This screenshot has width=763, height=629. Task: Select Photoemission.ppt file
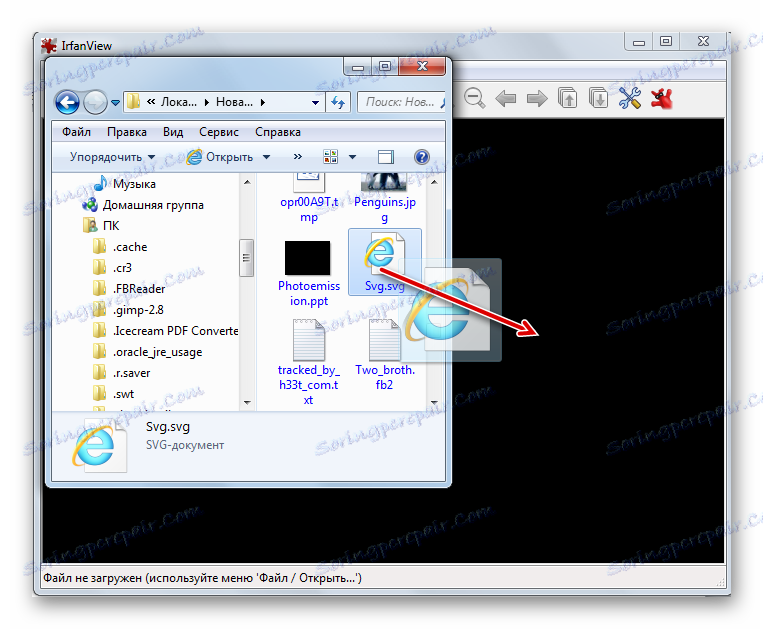(308, 272)
